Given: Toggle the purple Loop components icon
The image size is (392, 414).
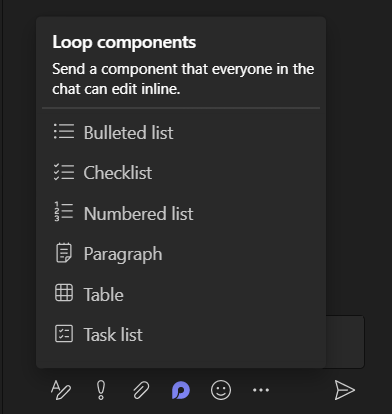Looking at the screenshot, I should click(x=181, y=390).
